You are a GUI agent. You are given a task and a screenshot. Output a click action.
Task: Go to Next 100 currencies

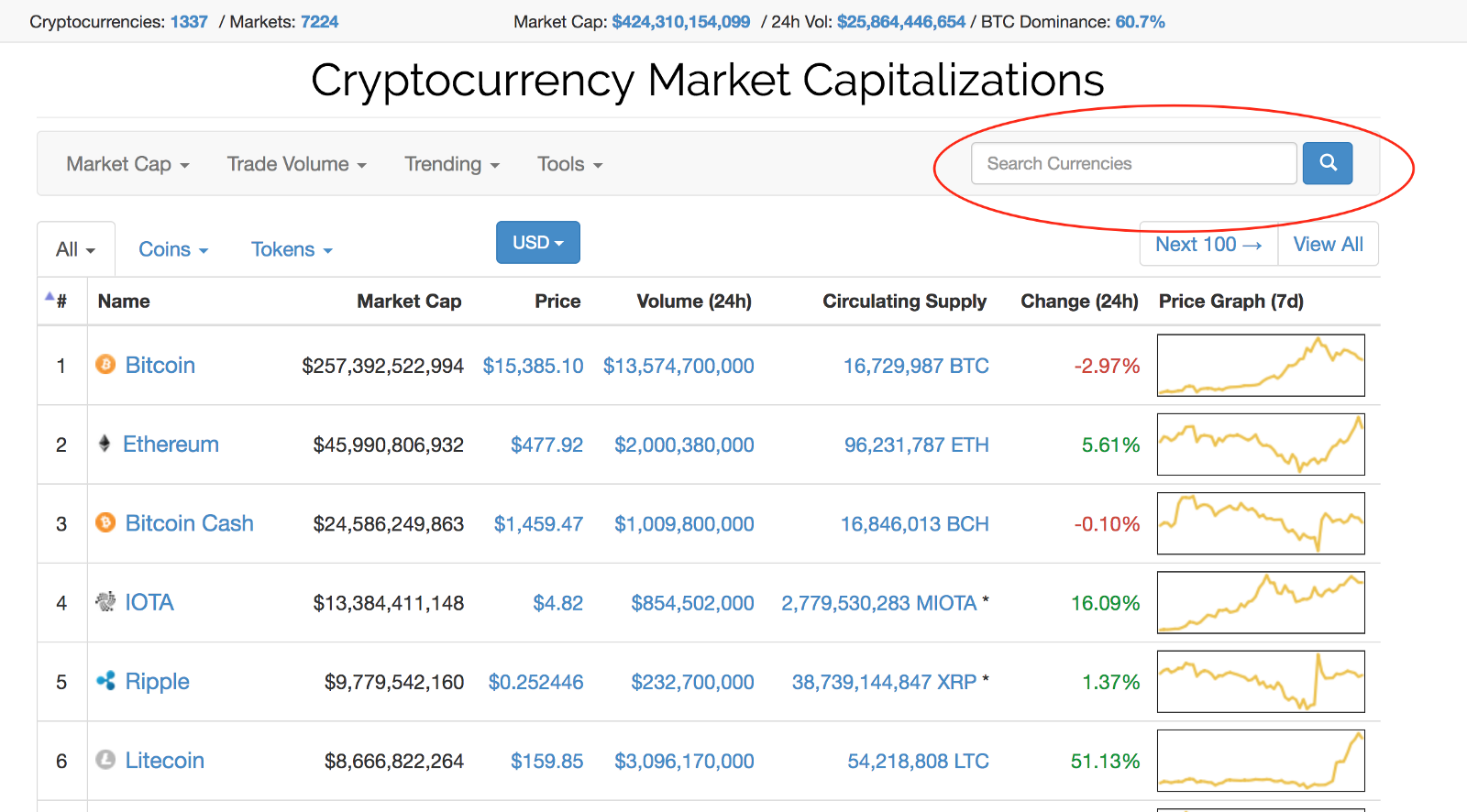1208,244
